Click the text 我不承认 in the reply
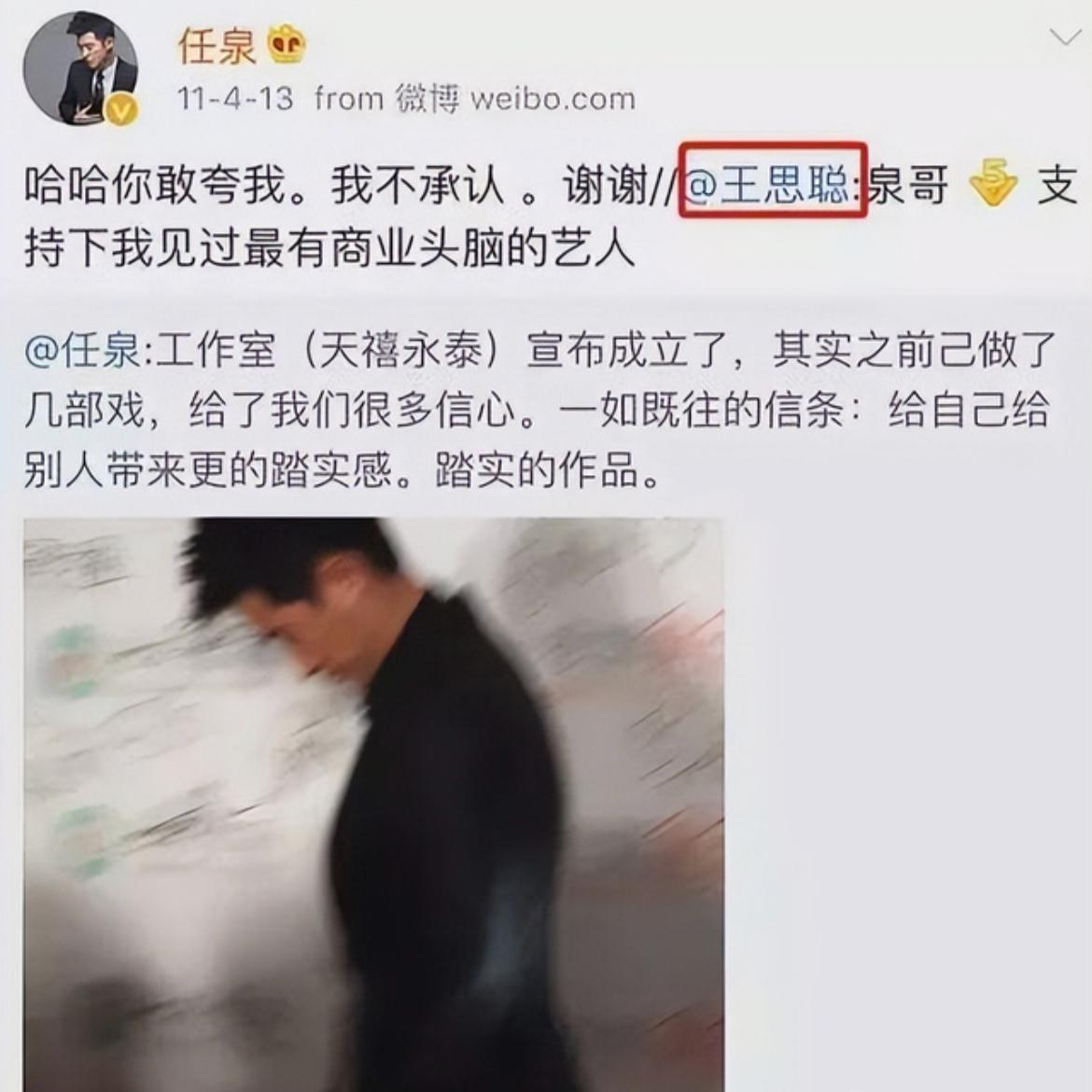The image size is (1092, 1092). (x=417, y=187)
